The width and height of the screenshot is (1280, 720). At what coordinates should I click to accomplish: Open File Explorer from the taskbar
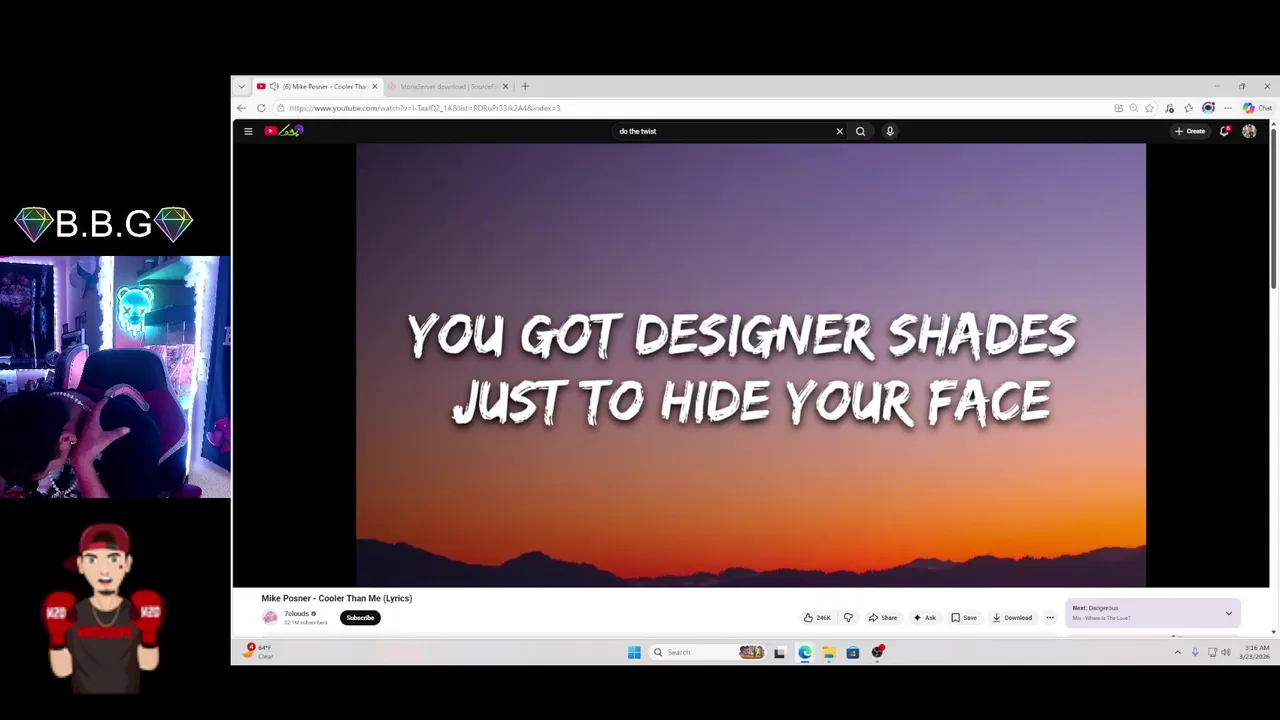tap(829, 652)
